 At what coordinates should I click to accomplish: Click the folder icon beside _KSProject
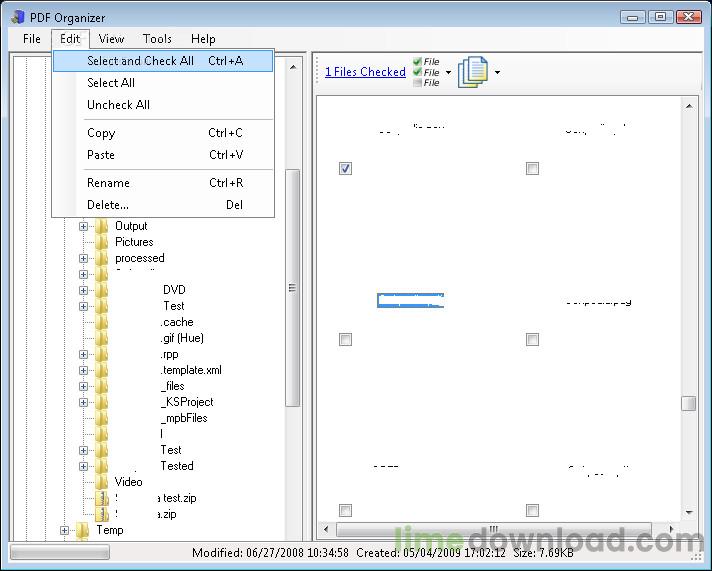click(101, 402)
